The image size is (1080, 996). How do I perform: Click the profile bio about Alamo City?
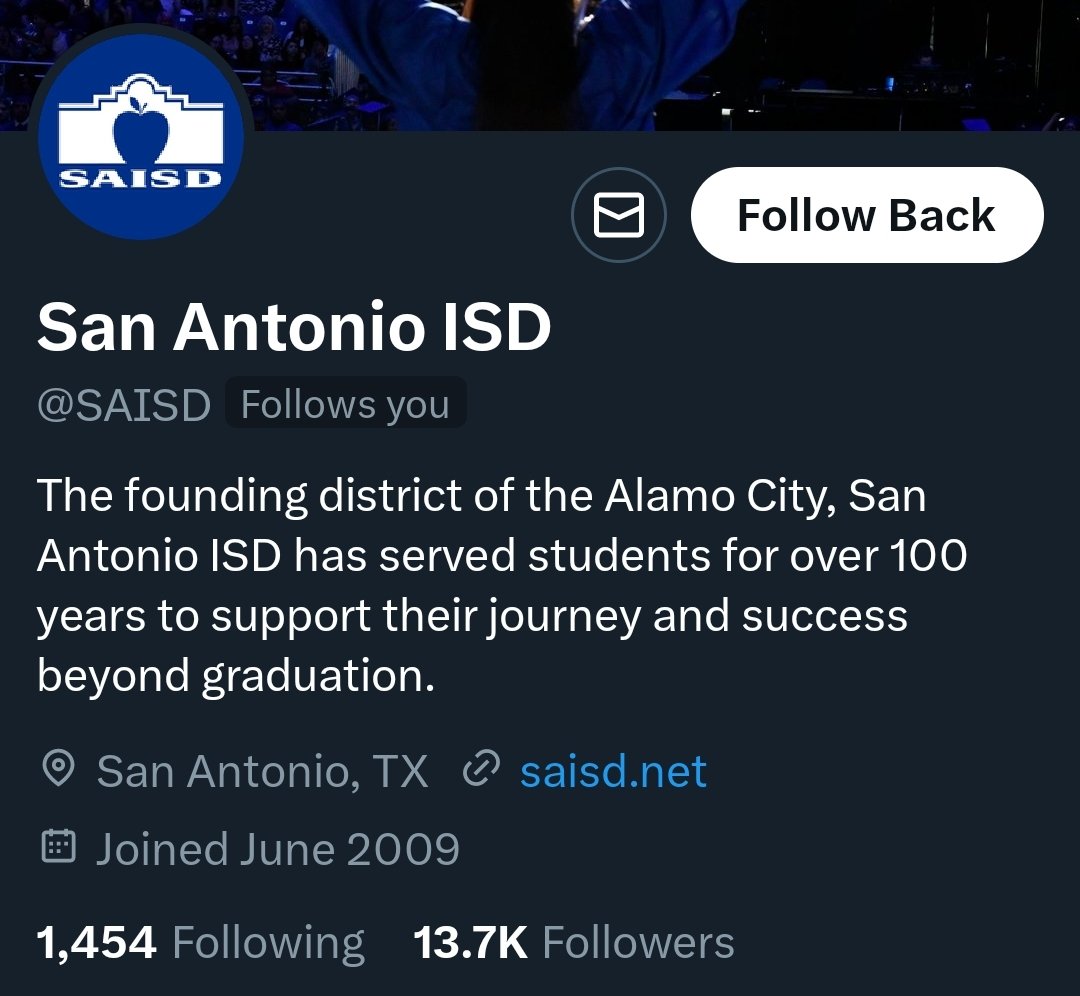pos(502,585)
